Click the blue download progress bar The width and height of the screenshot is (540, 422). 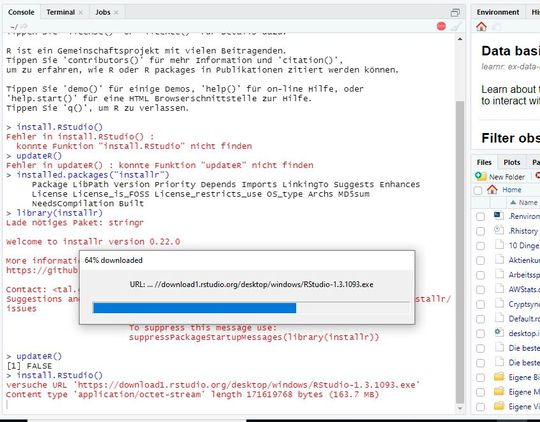195,308
